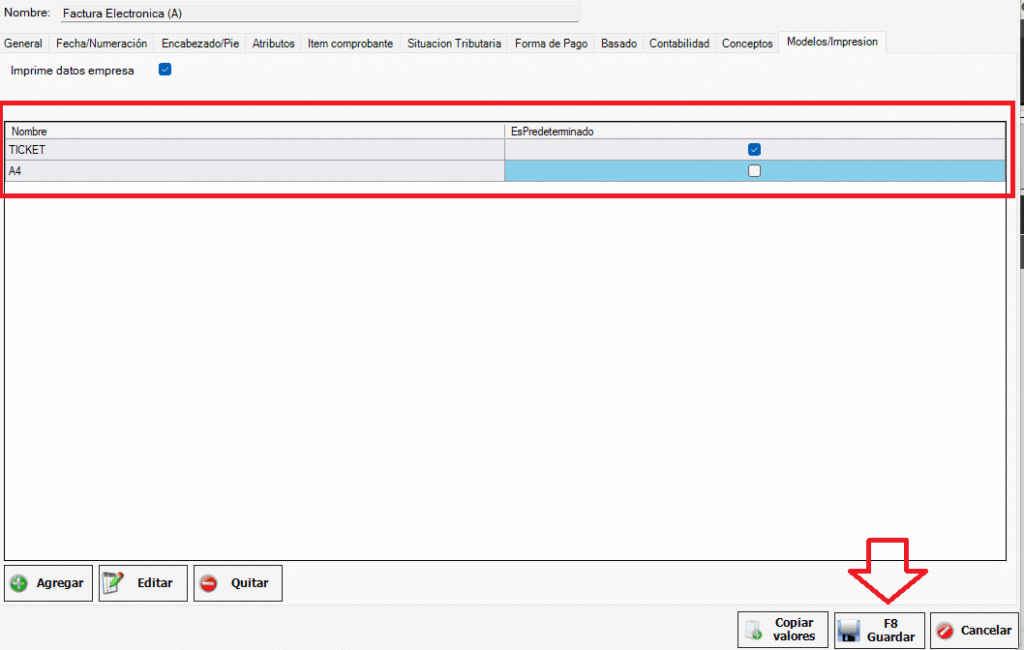Click the Copiar valores document icon
This screenshot has height=650, width=1024.
(x=753, y=630)
